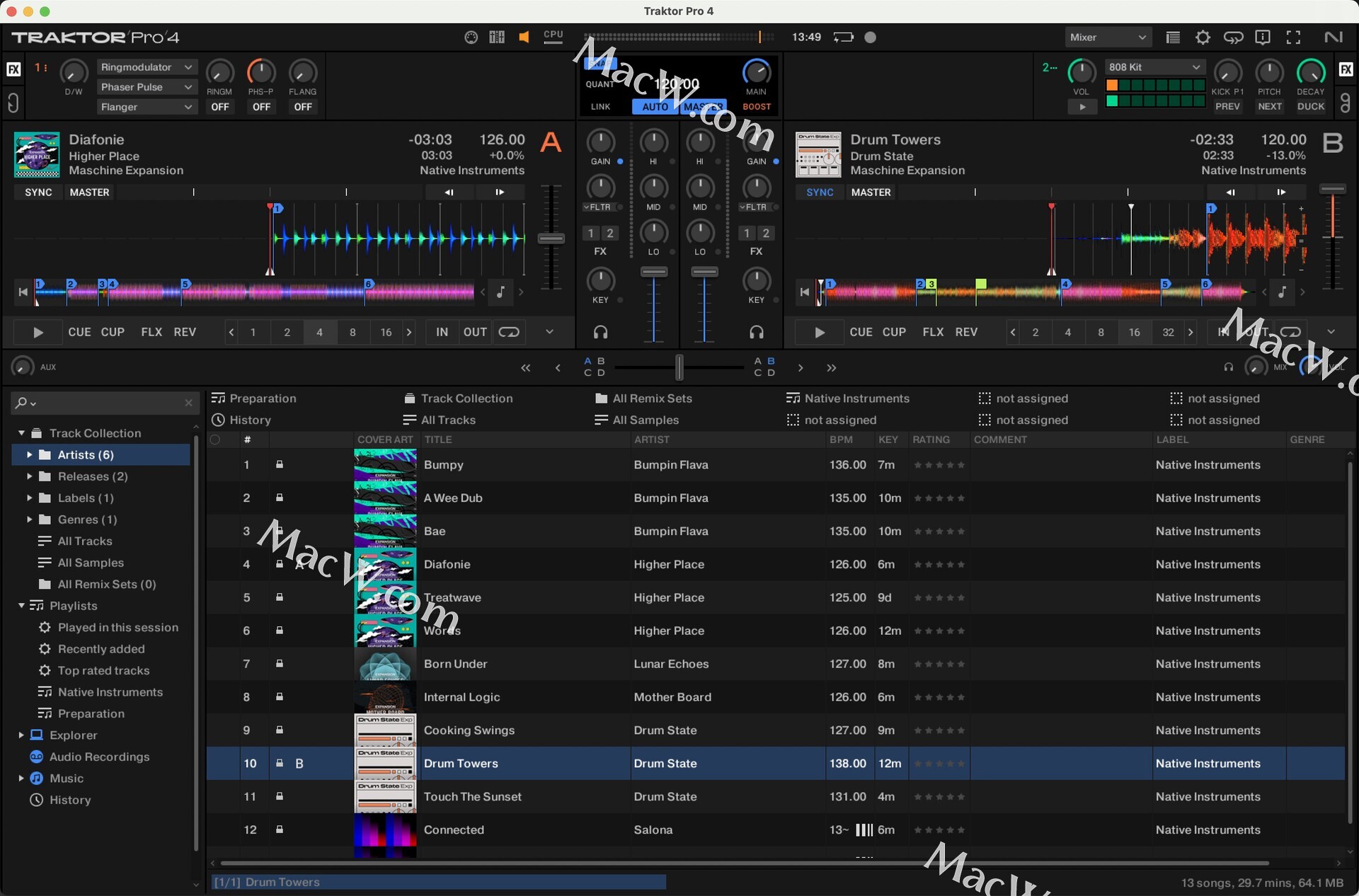The width and height of the screenshot is (1359, 896).
Task: Collapse the Playlists tree node
Action: point(21,606)
